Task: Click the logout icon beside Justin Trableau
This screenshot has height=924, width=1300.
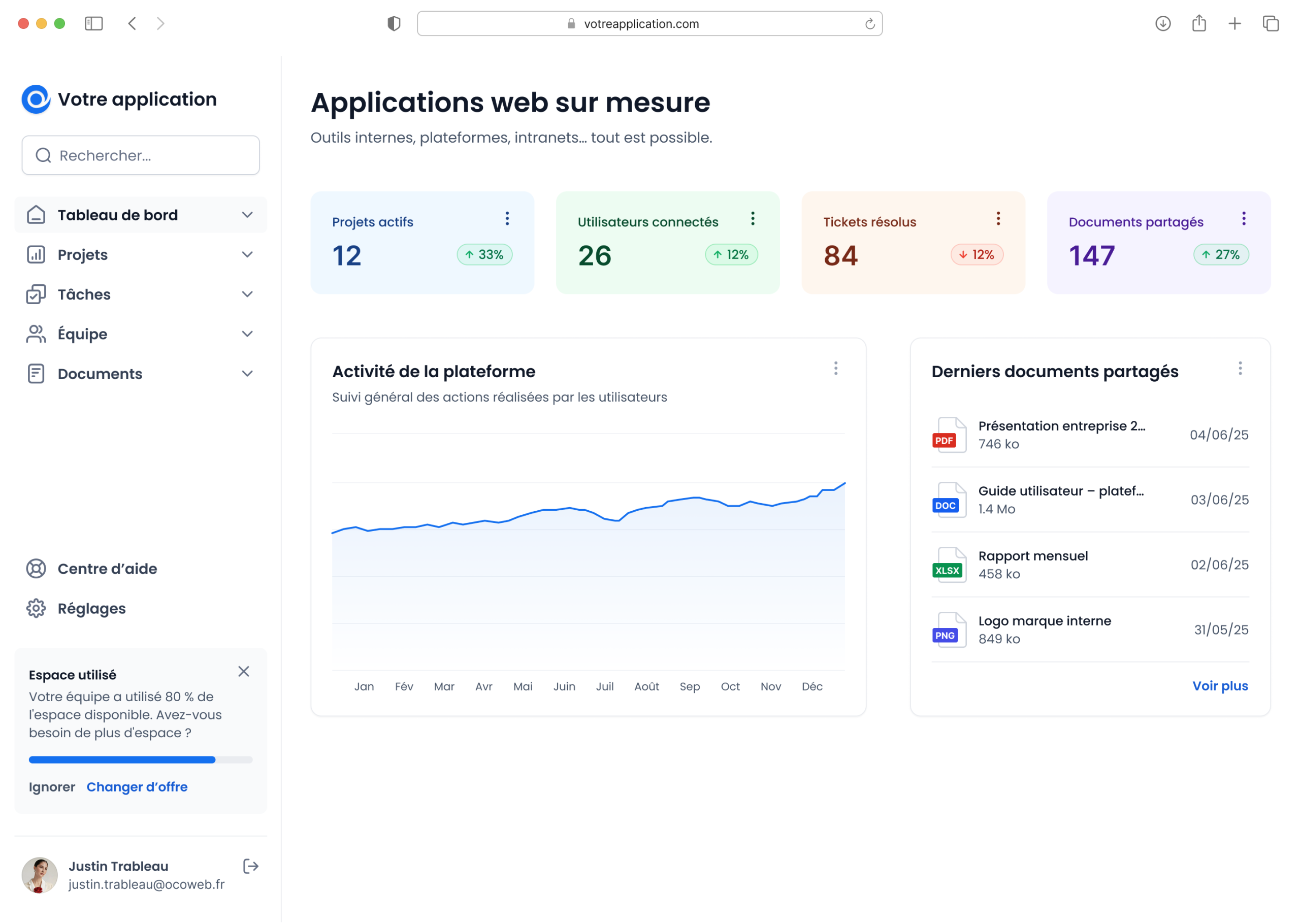Action: pyautogui.click(x=250, y=866)
